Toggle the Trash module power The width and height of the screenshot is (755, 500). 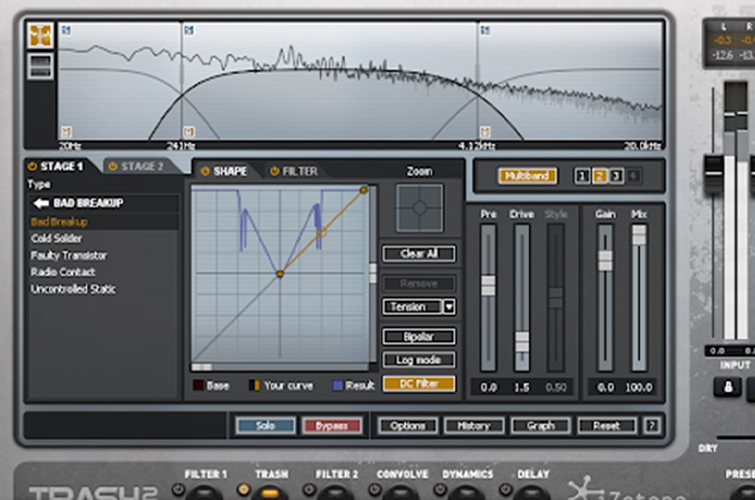coord(244,490)
